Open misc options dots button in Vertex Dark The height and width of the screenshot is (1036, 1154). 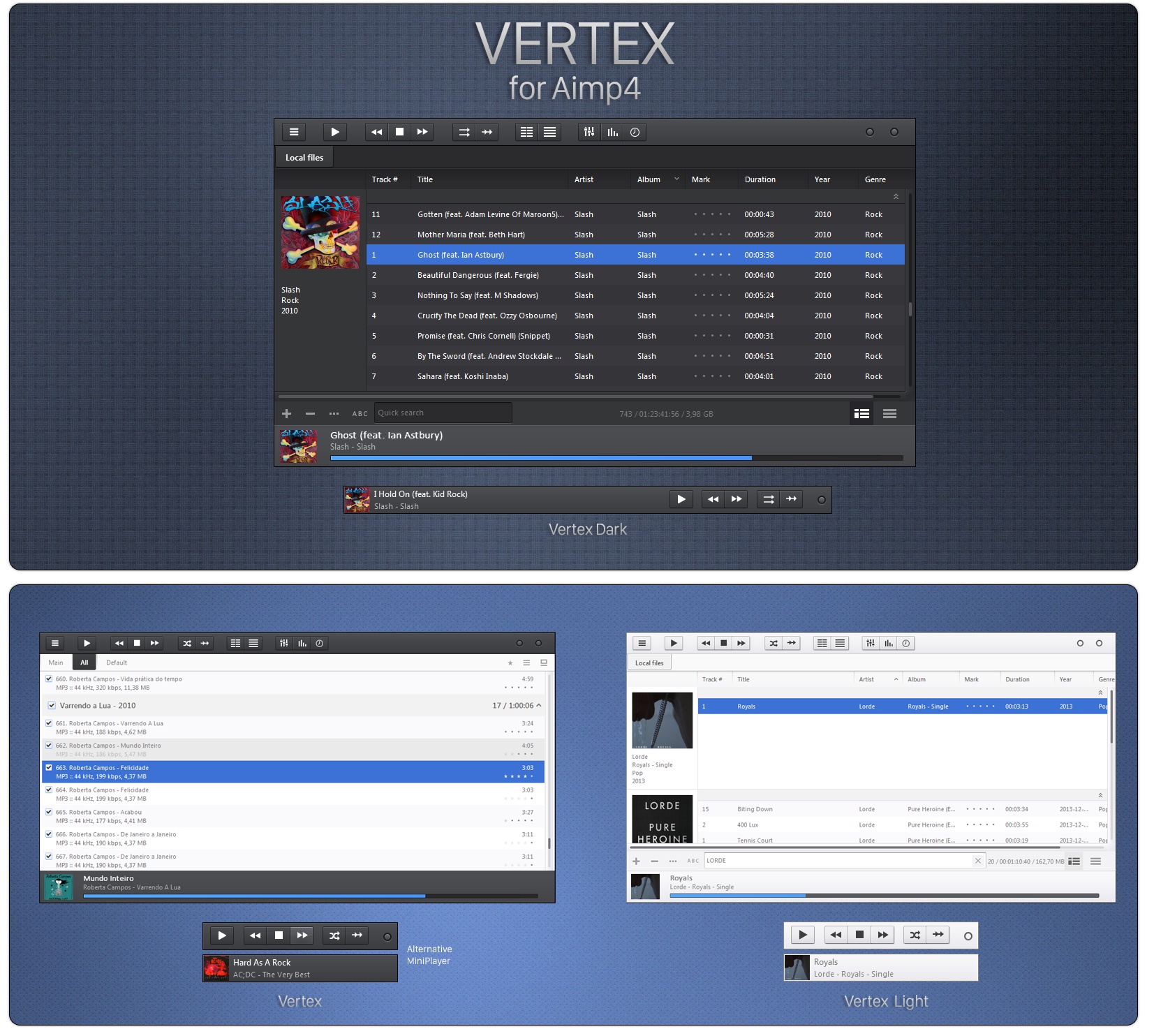(334, 413)
